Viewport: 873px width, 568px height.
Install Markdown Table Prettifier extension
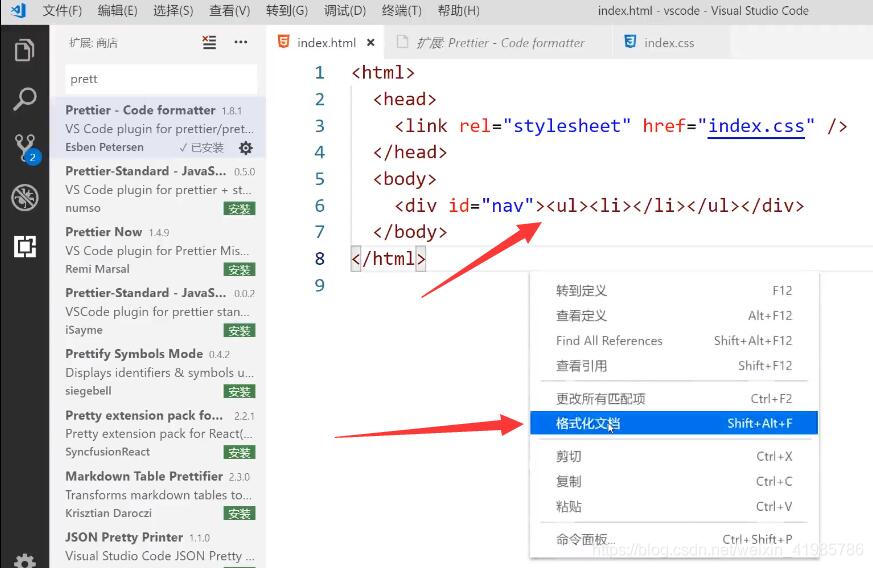point(239,513)
